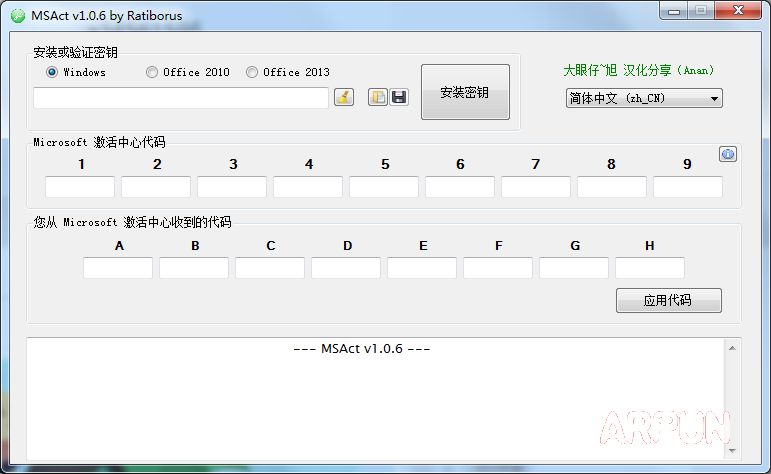Click the 应用代码 button
The width and height of the screenshot is (771, 474).
[669, 300]
